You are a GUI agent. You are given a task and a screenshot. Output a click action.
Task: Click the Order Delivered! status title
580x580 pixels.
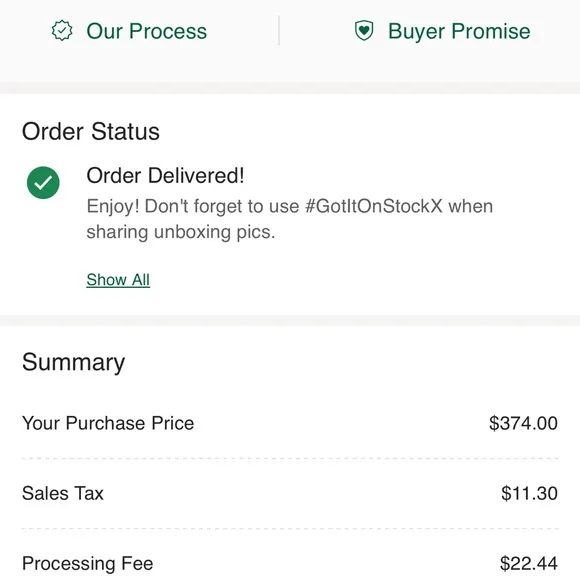point(165,175)
